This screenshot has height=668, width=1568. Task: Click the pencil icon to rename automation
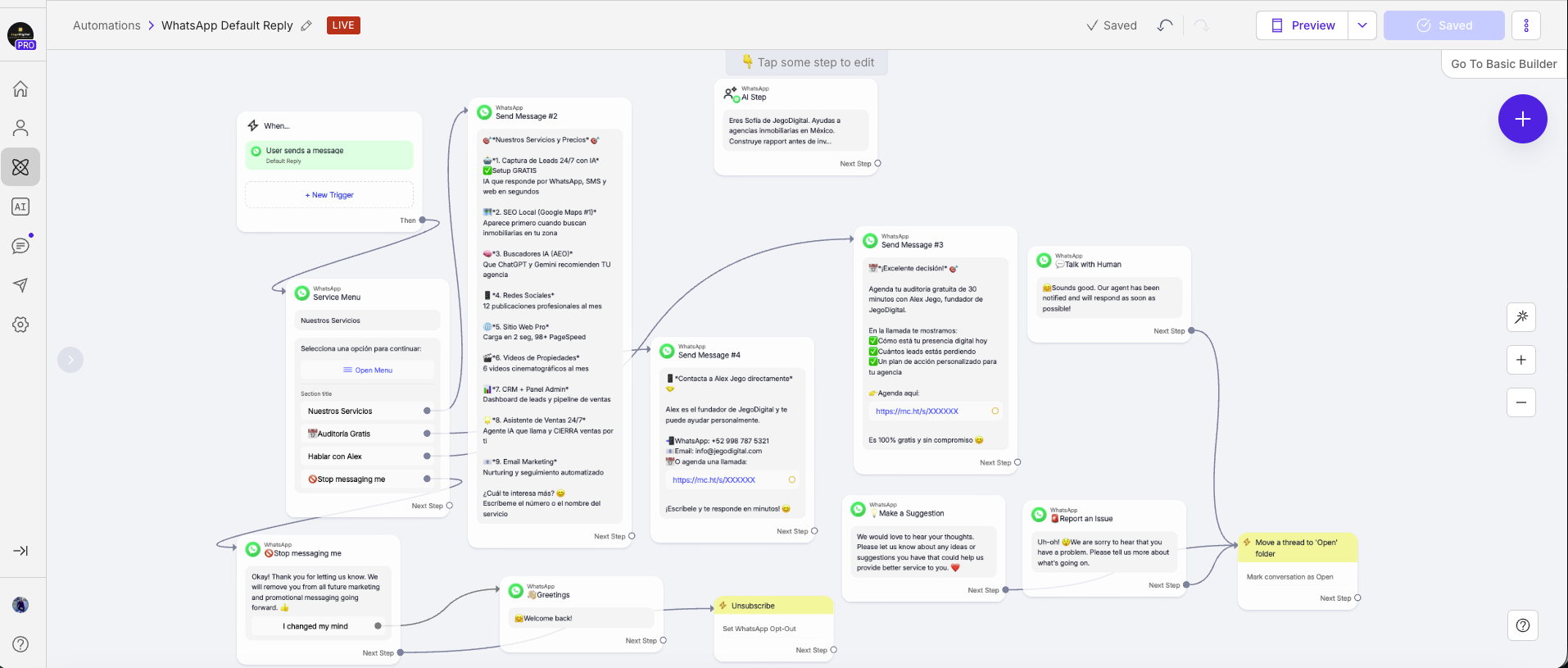pyautogui.click(x=306, y=25)
